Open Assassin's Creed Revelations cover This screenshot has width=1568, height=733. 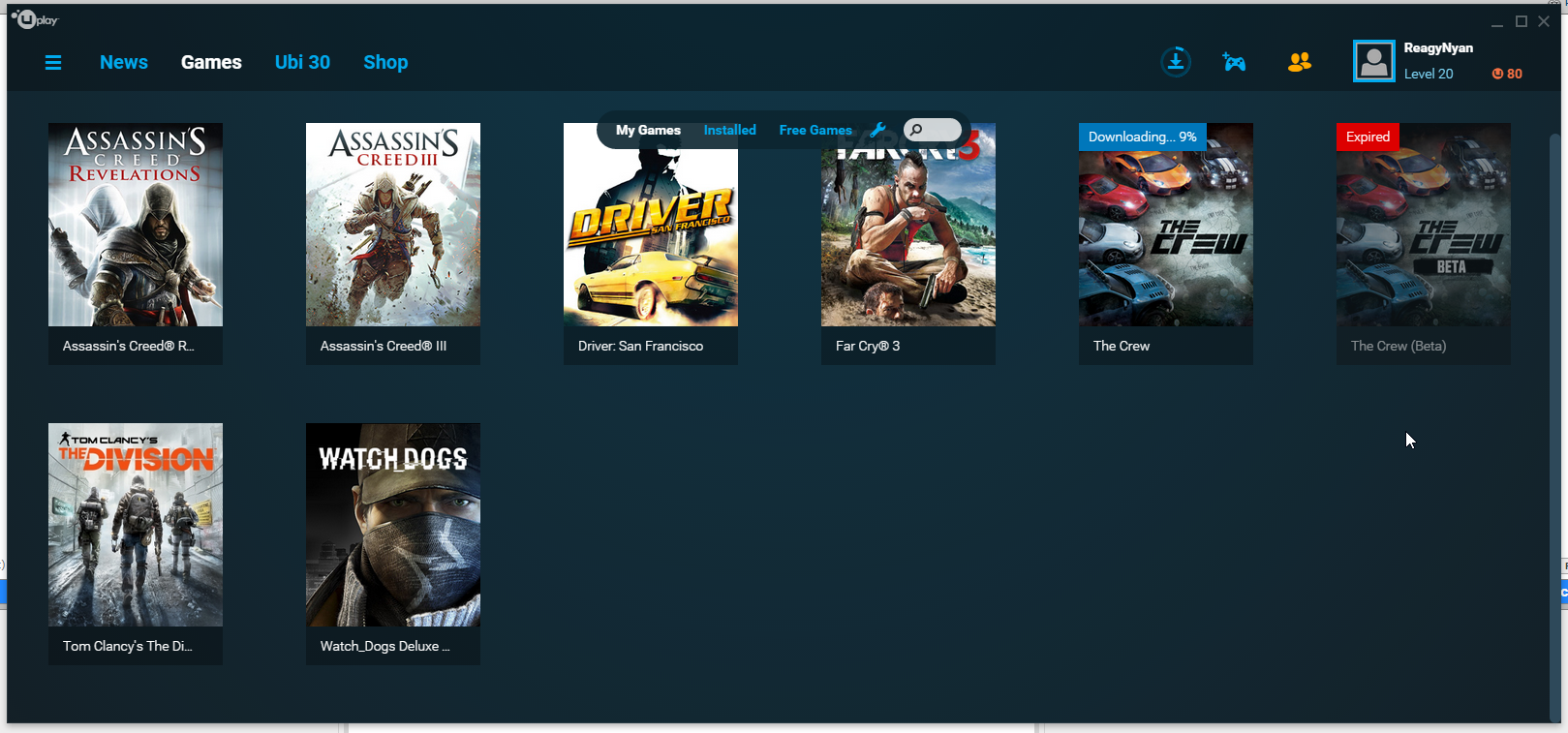coord(136,225)
